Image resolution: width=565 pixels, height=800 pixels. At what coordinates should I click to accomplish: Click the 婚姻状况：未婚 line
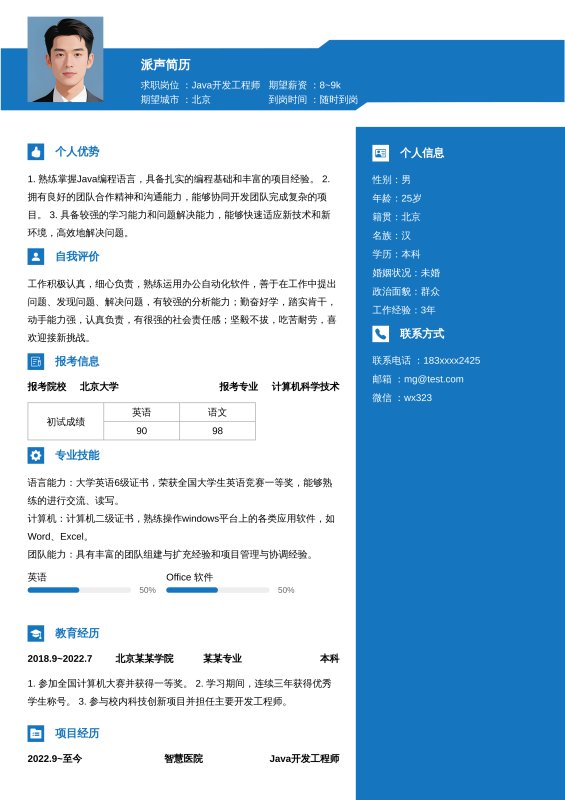(406, 273)
